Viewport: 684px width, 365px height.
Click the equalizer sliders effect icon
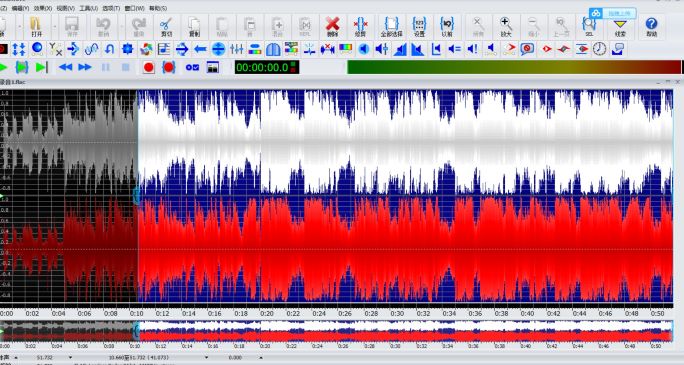(237, 49)
